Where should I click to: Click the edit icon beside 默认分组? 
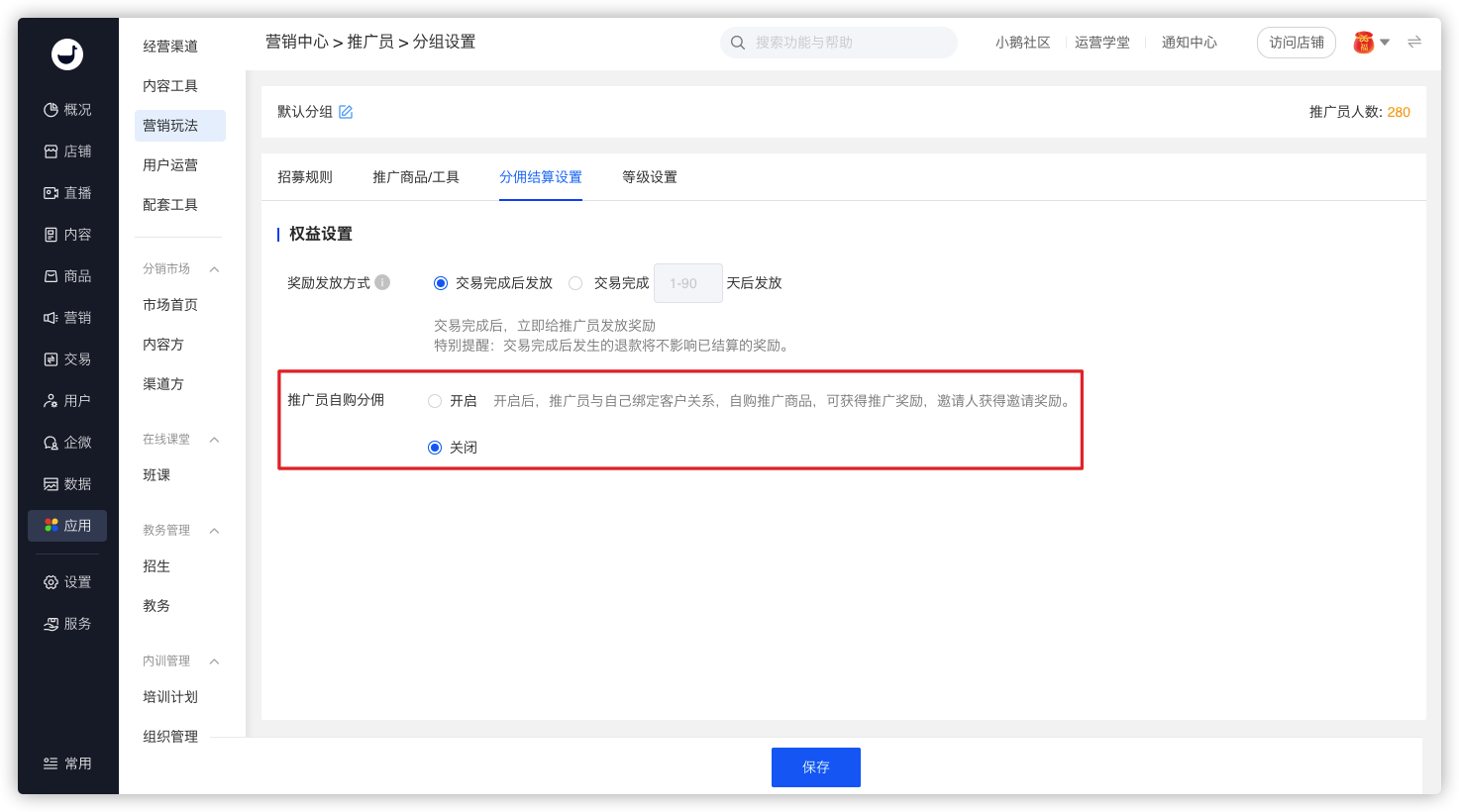pyautogui.click(x=346, y=112)
